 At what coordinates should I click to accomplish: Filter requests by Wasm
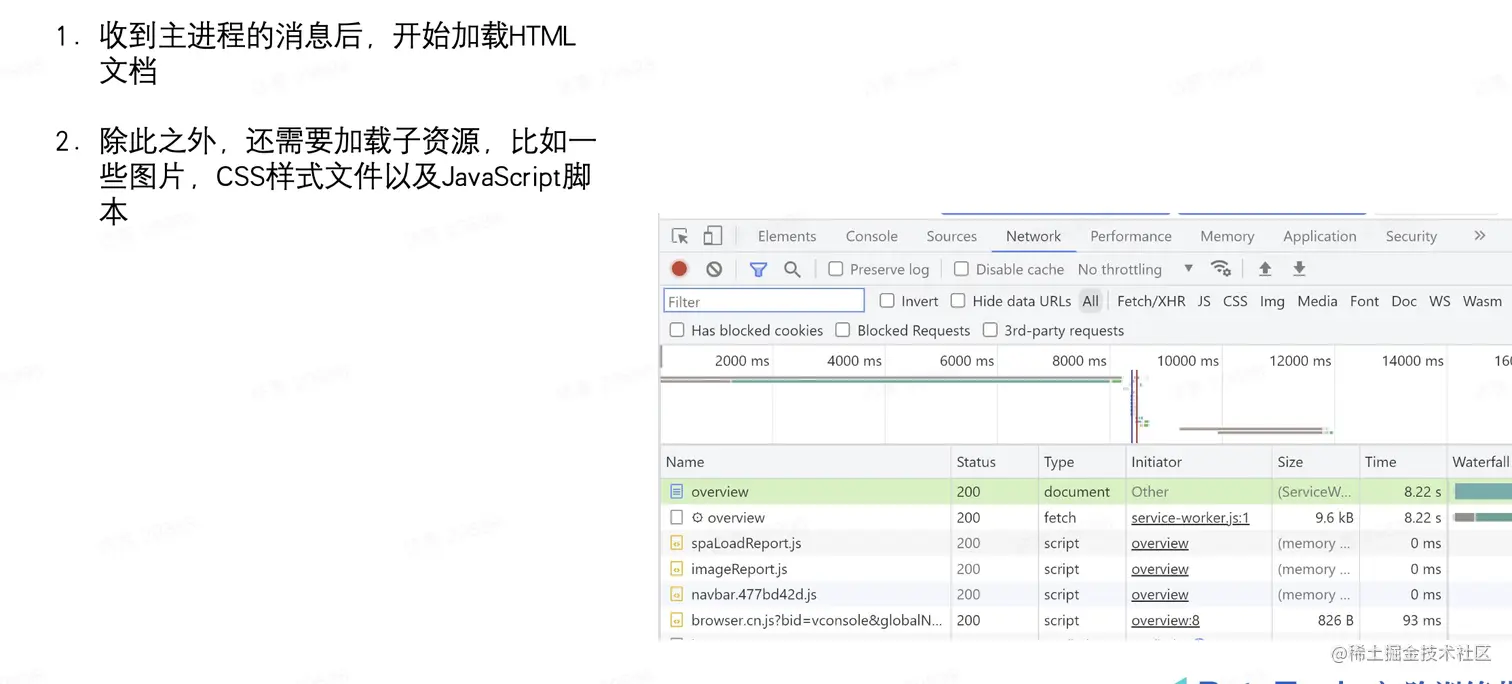1482,301
